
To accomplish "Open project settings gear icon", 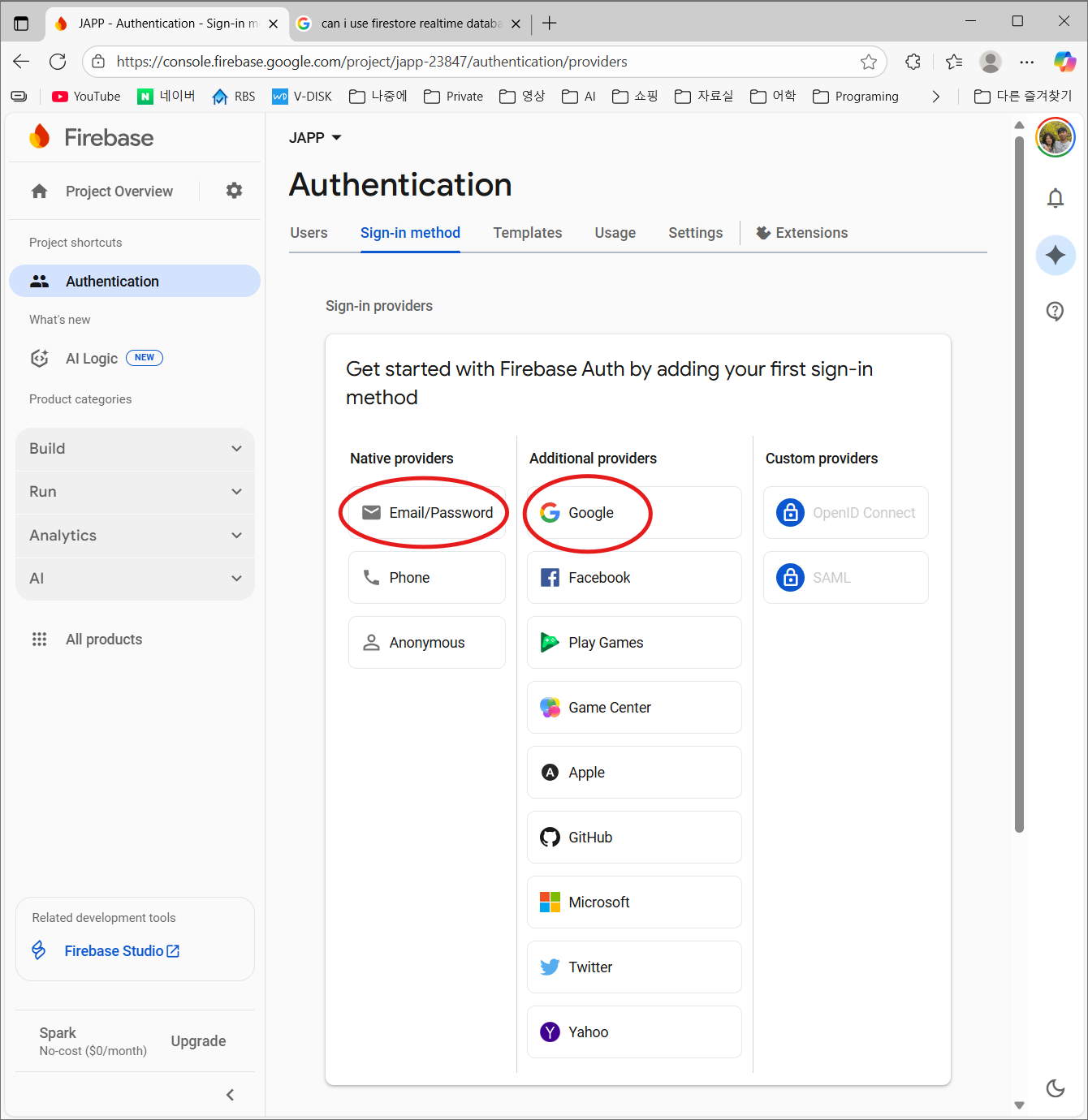I will tap(234, 191).
